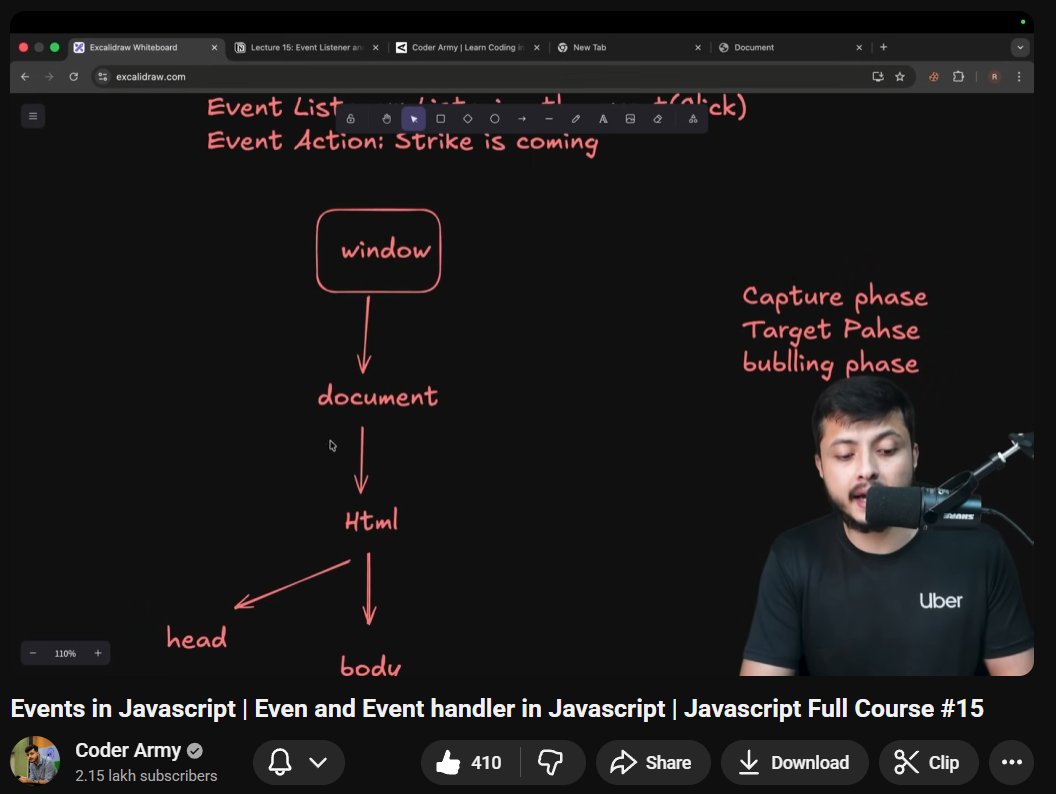This screenshot has width=1056, height=794.
Task: Dislike the video
Action: pos(552,762)
